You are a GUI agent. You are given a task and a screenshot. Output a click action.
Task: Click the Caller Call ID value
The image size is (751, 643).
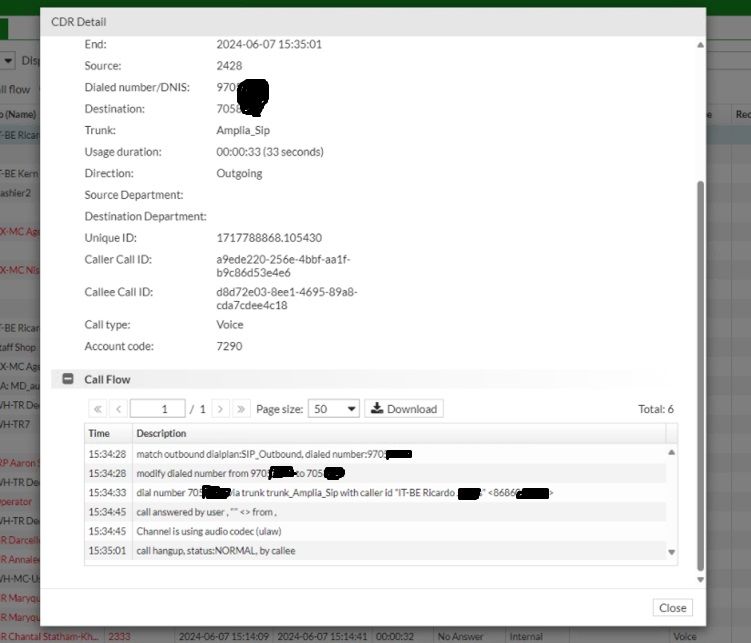coord(283,266)
